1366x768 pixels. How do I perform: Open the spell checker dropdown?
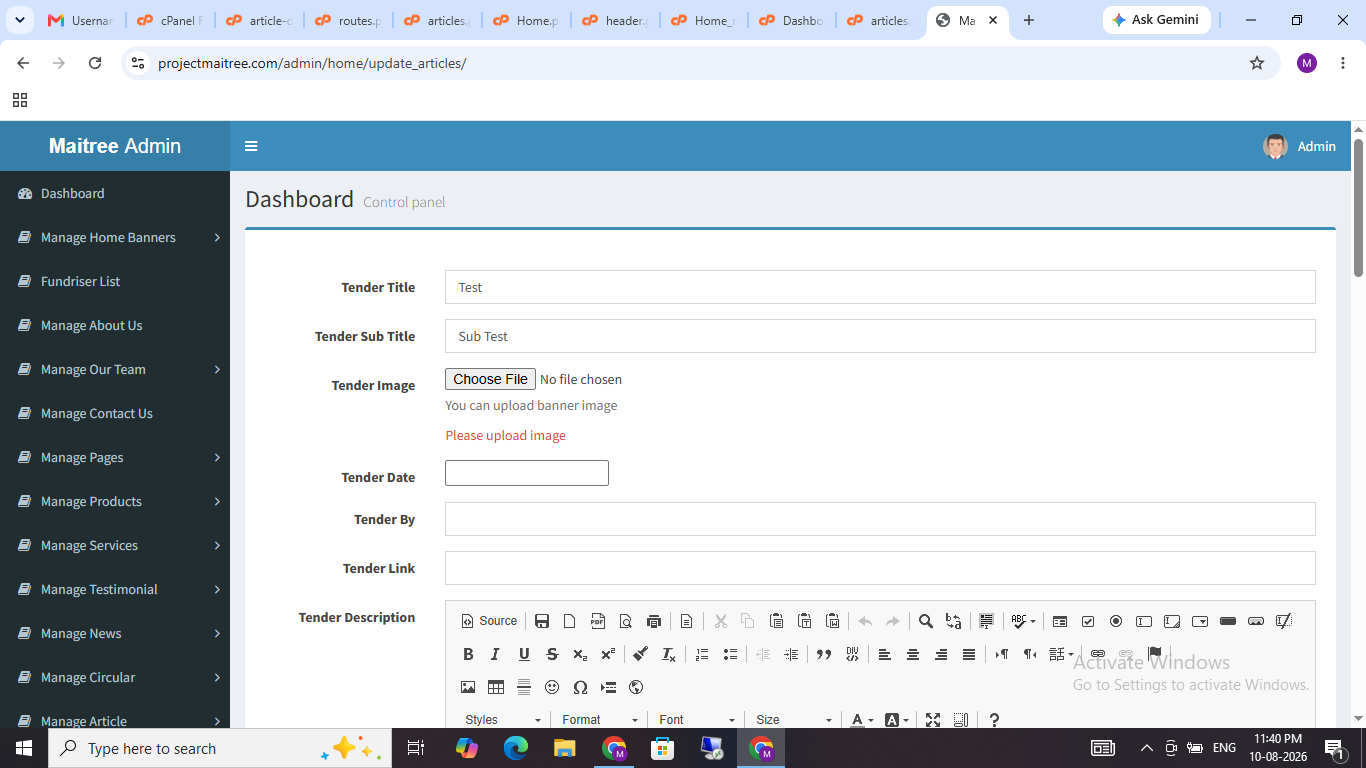click(x=1023, y=621)
